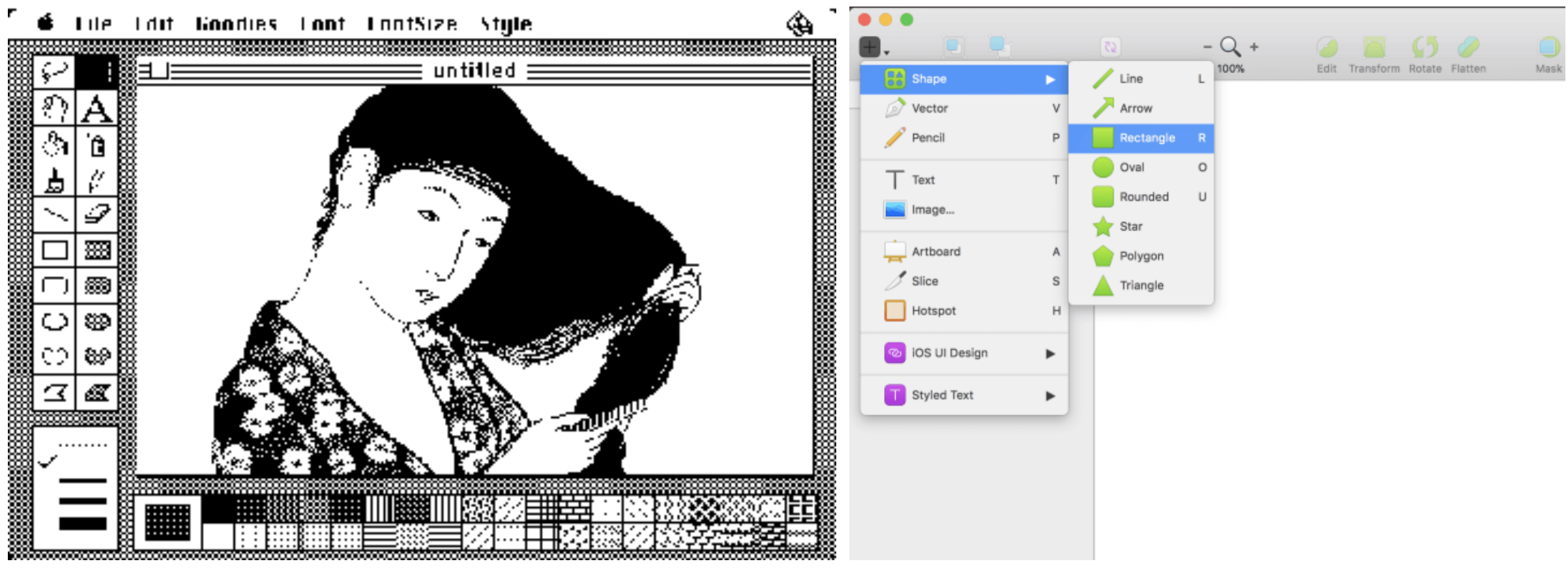Select the hollow Polygon tool in MacPaint

[x=55, y=392]
